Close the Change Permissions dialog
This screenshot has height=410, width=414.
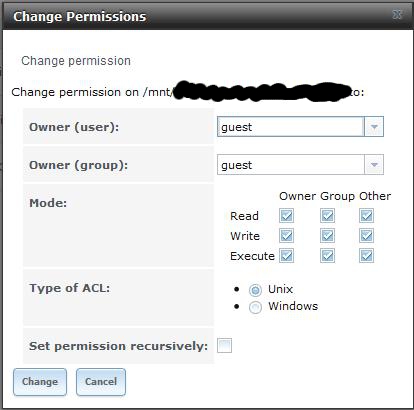397,14
